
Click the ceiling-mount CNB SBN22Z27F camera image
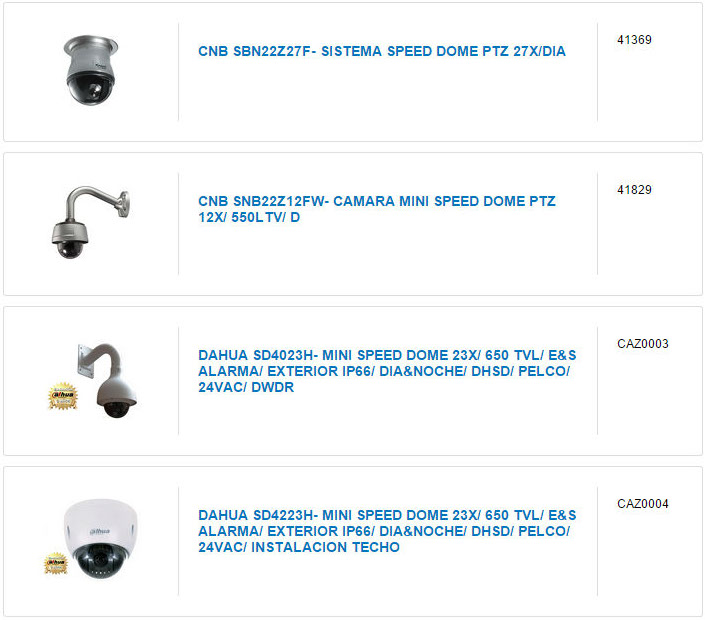point(91,70)
